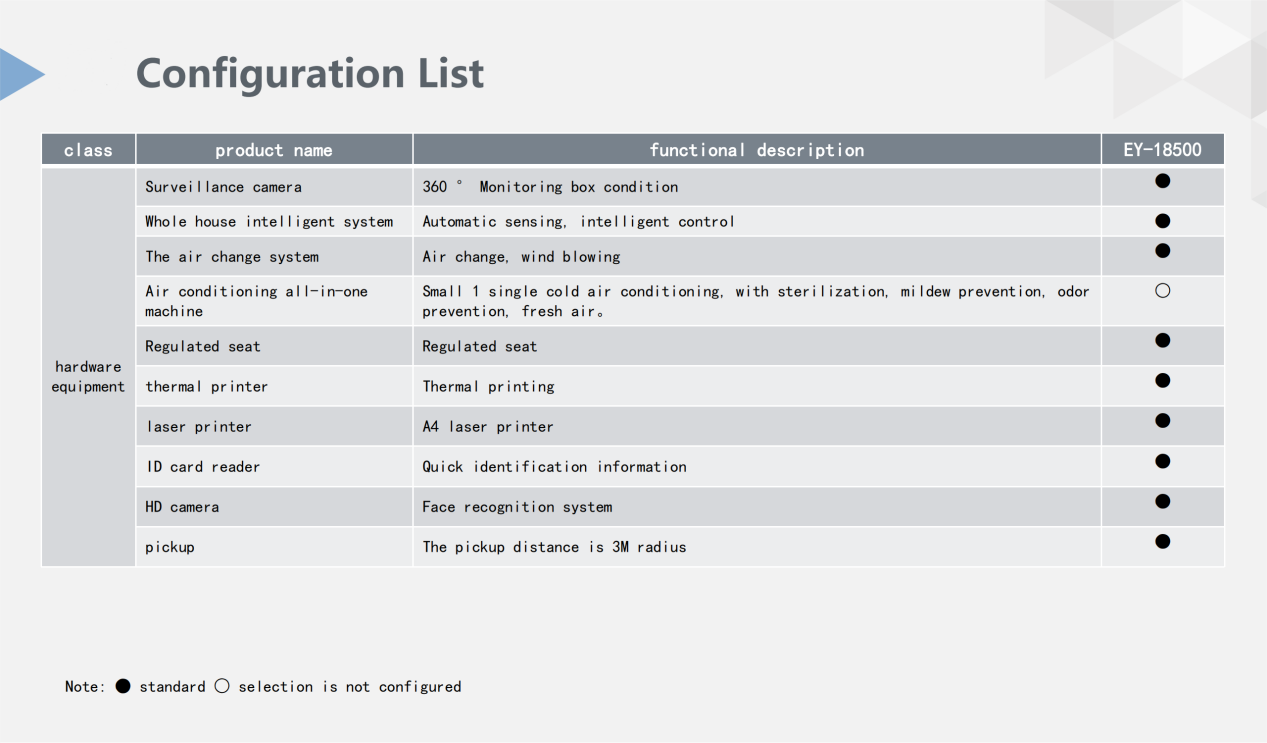Click the word 'standard' in the note
The width and height of the screenshot is (1267, 743).
(x=172, y=687)
